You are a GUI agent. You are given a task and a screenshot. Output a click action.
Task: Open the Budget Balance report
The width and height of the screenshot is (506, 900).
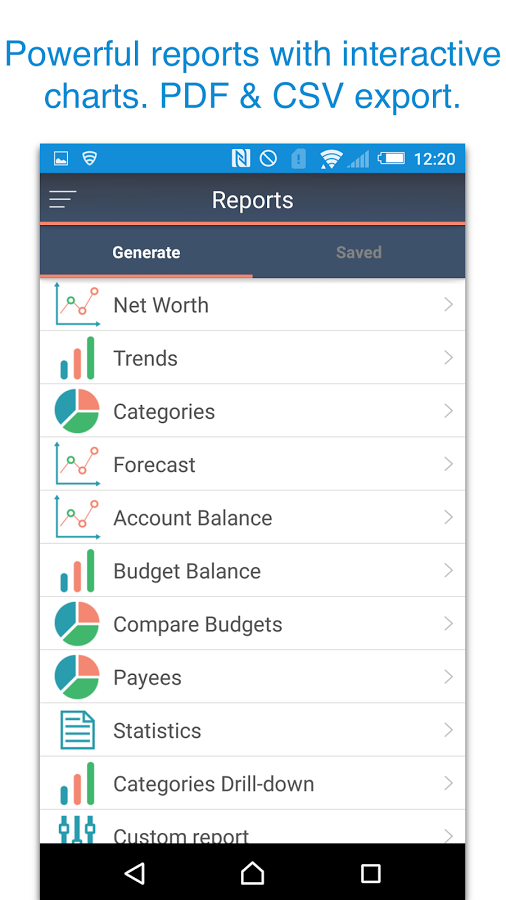tap(252, 571)
